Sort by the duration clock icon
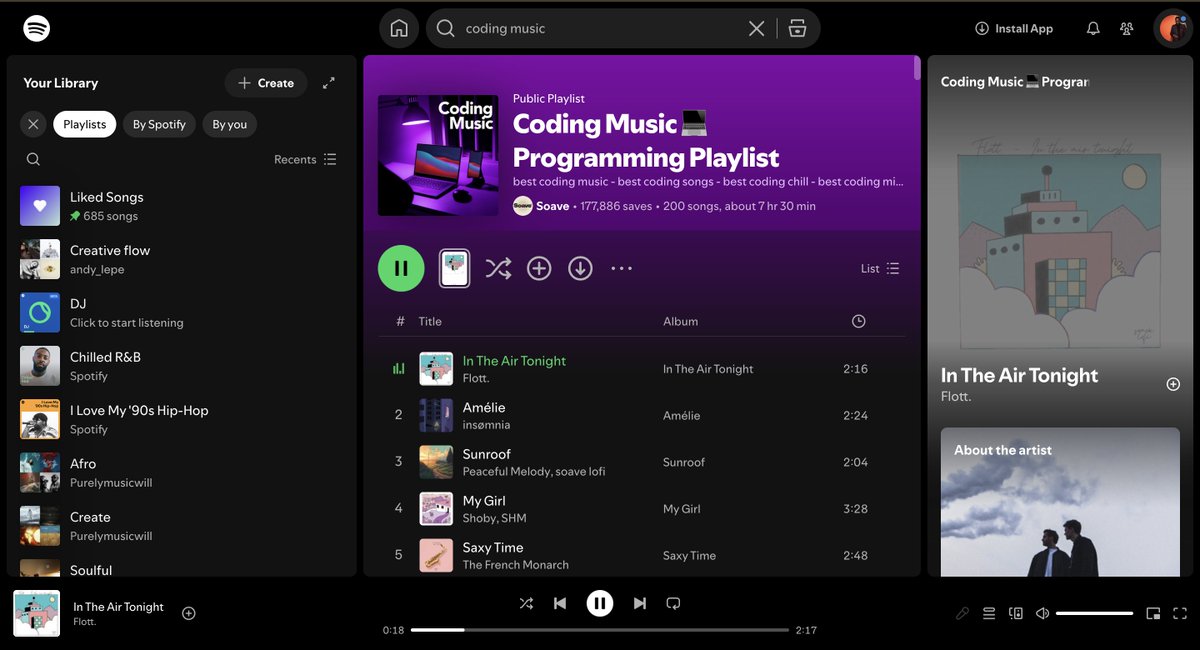The image size is (1200, 650). 858,321
